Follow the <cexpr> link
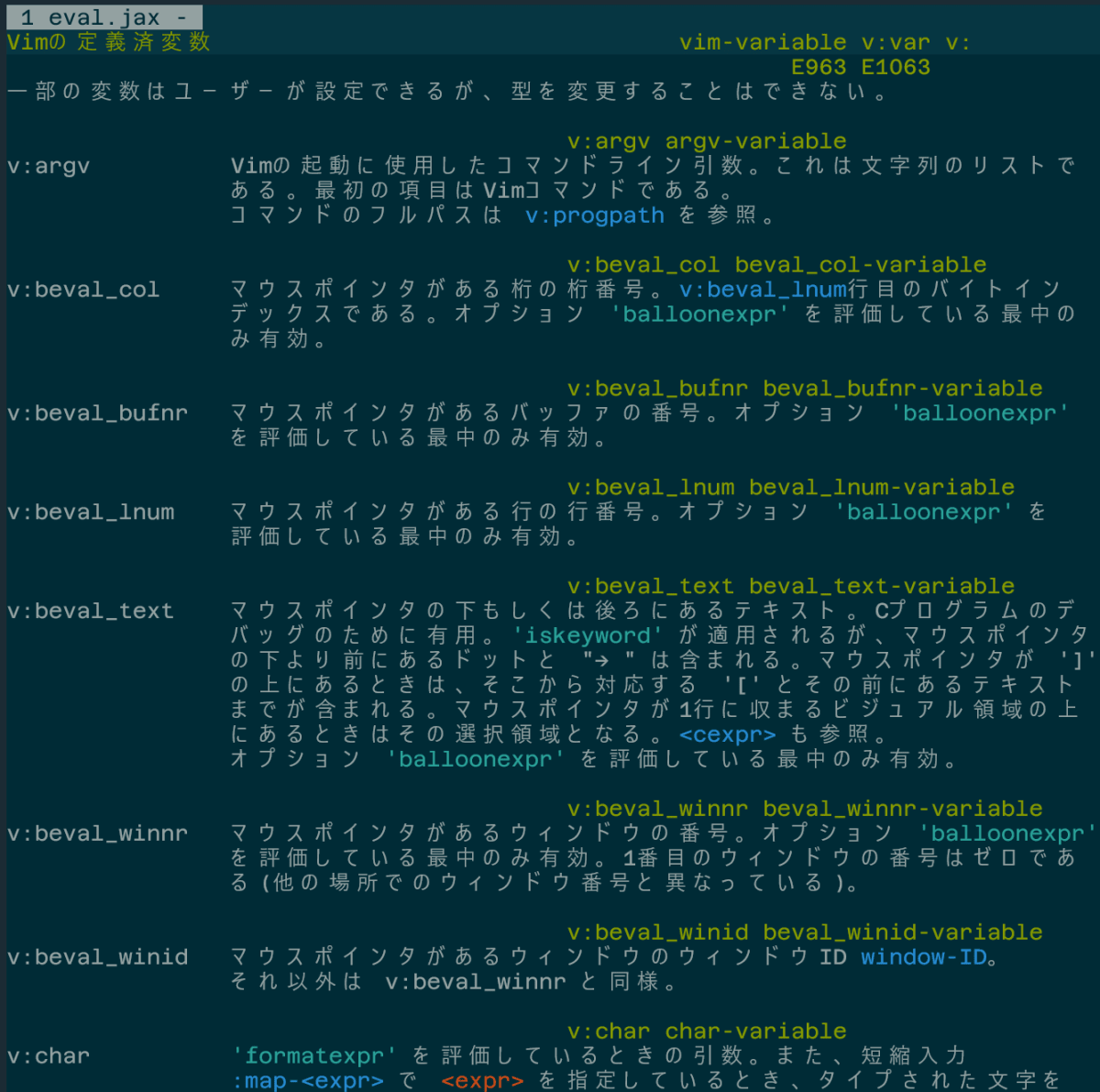Screen dimensions: 1100x1092 click(x=728, y=735)
